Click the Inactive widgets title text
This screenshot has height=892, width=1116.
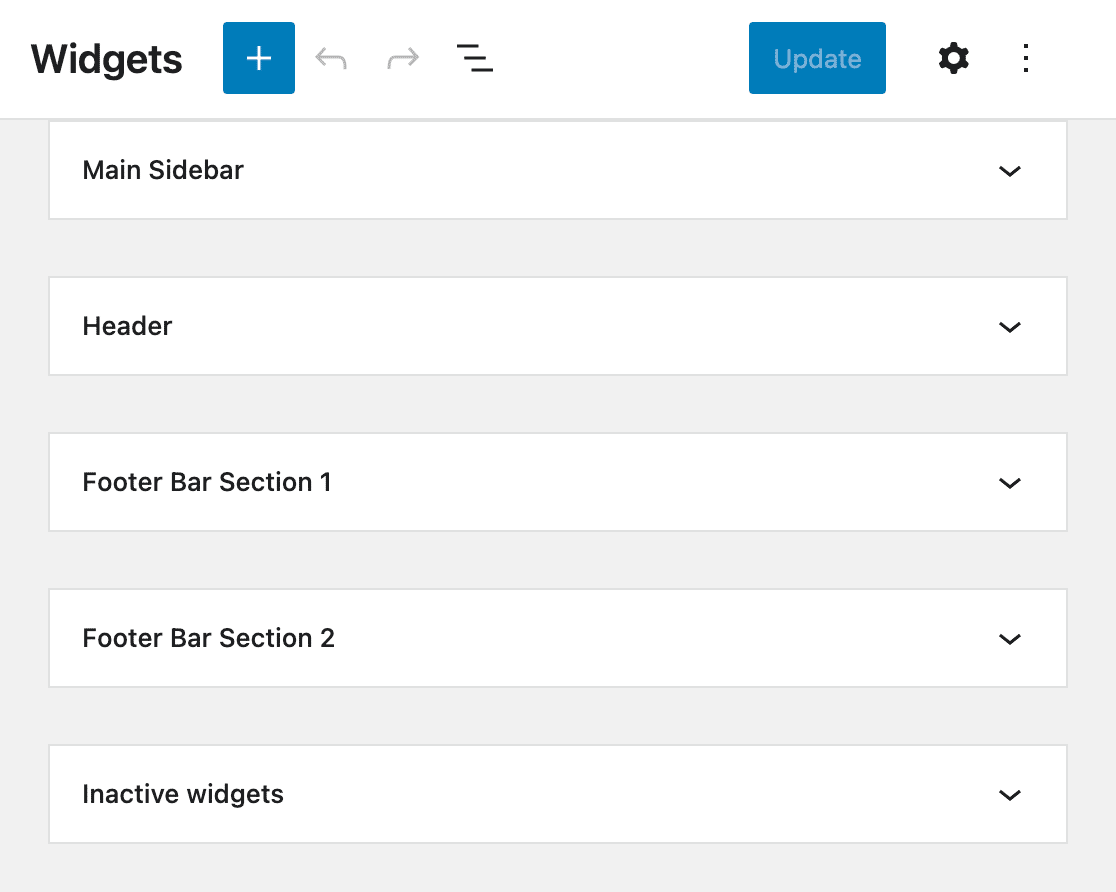(183, 794)
